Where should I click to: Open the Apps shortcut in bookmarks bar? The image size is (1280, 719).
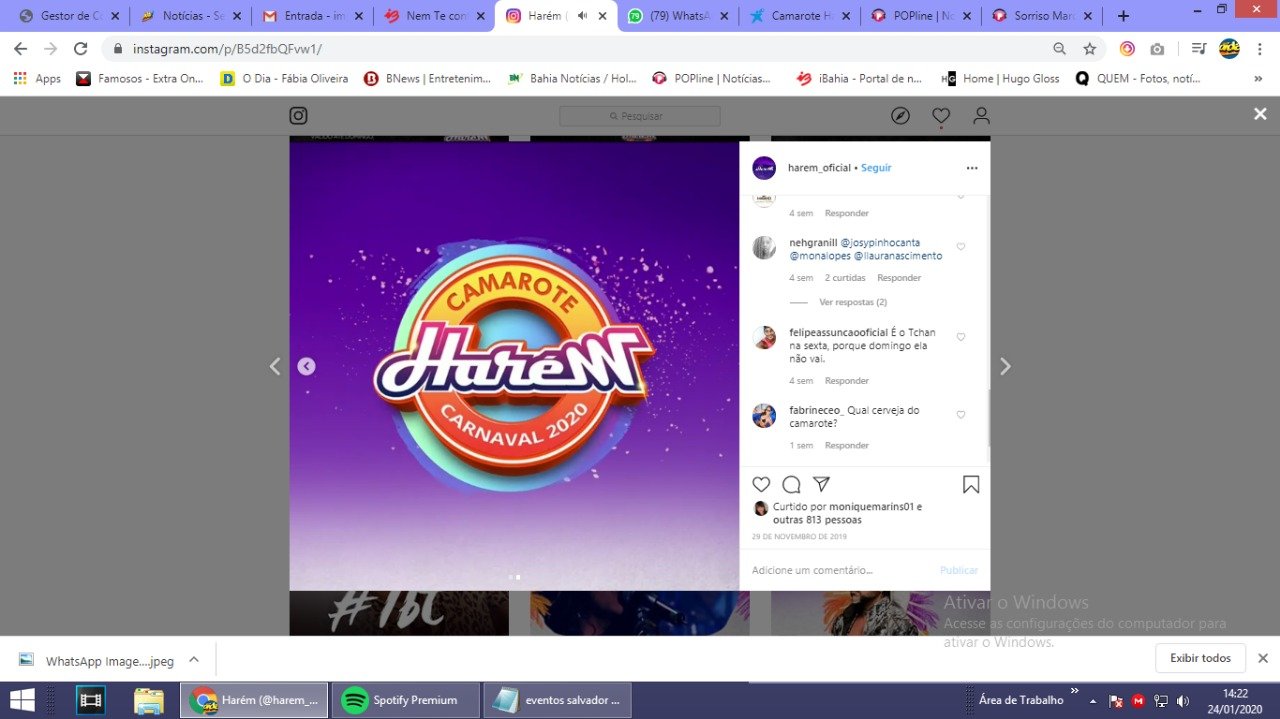coord(37,78)
